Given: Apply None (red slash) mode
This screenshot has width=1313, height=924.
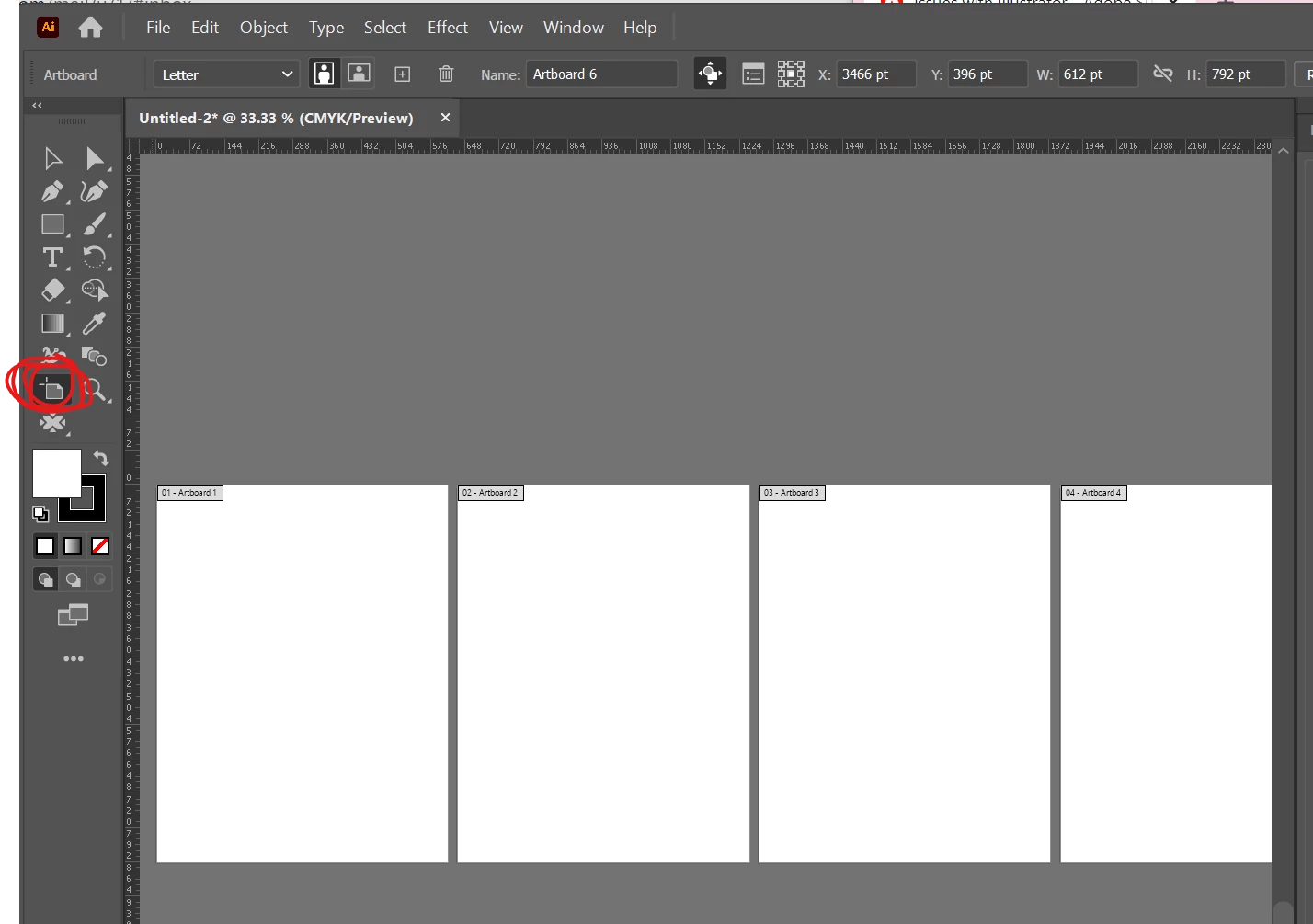Looking at the screenshot, I should coord(100,546).
